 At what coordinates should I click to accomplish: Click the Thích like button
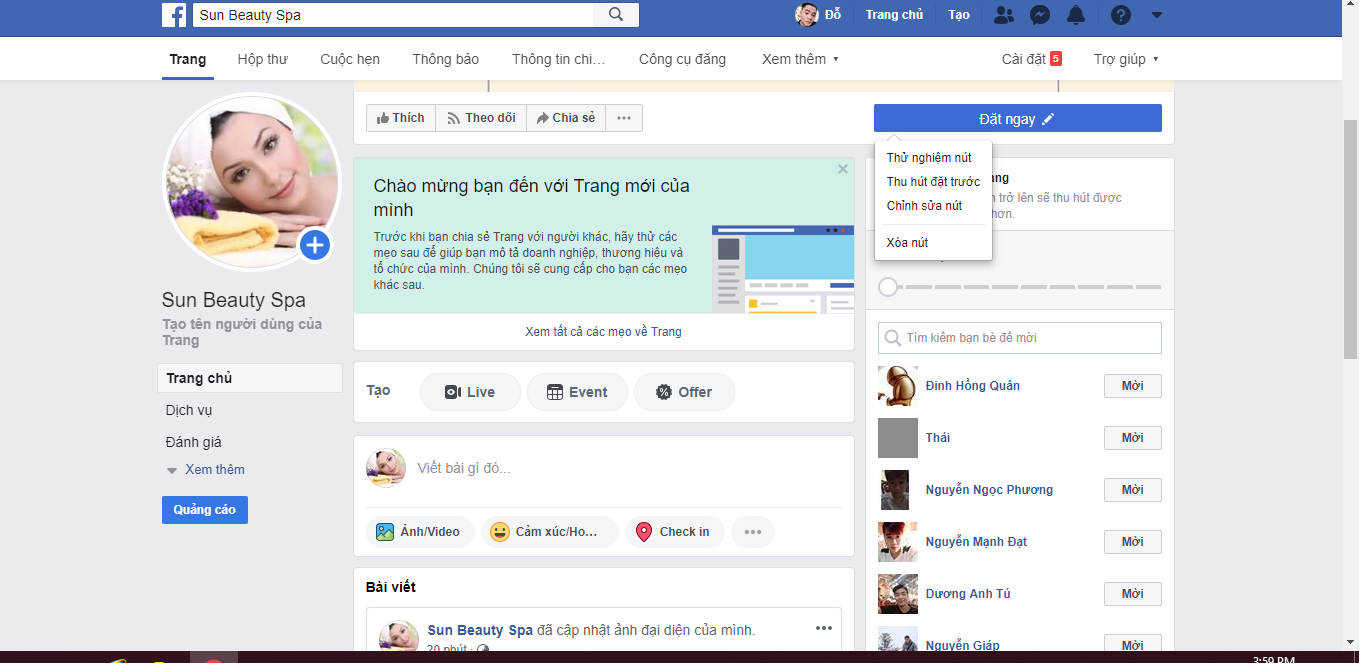click(x=400, y=118)
